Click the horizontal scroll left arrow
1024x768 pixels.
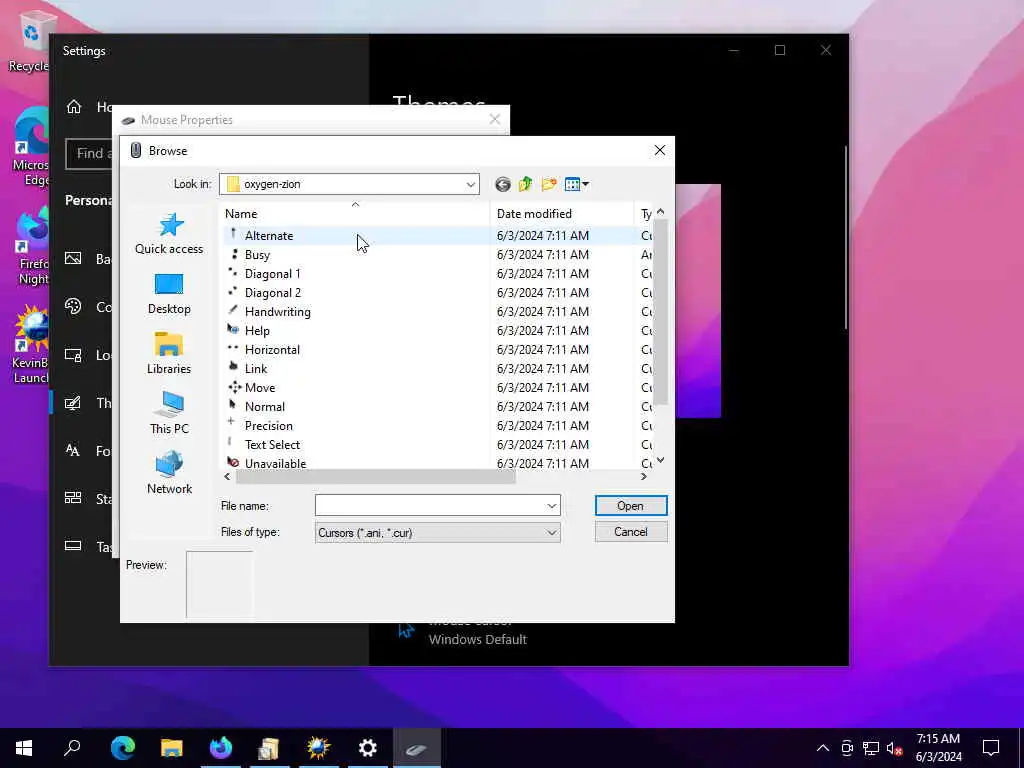227,477
